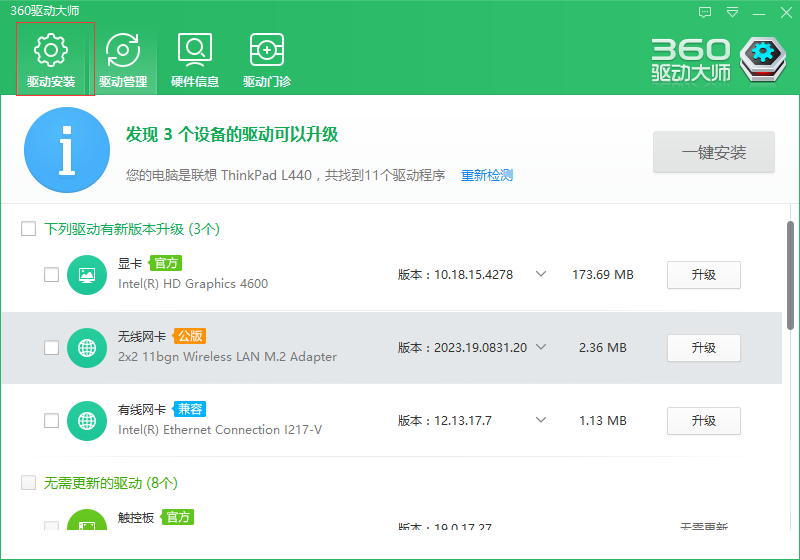Click the 发现 3 个设备的驱动可以升级 heading
Image resolution: width=800 pixels, height=560 pixels.
pos(232,135)
